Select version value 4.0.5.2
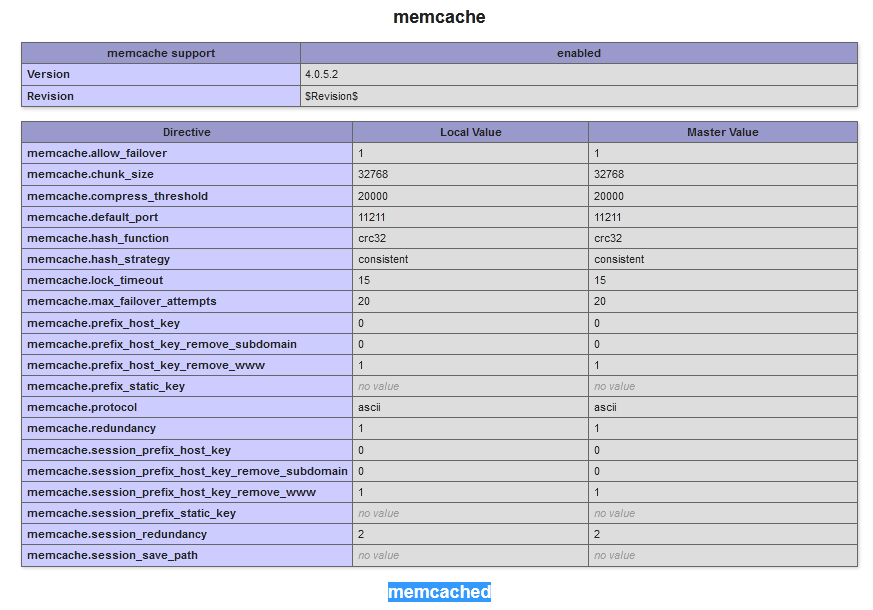The width and height of the screenshot is (873, 610). 321,75
